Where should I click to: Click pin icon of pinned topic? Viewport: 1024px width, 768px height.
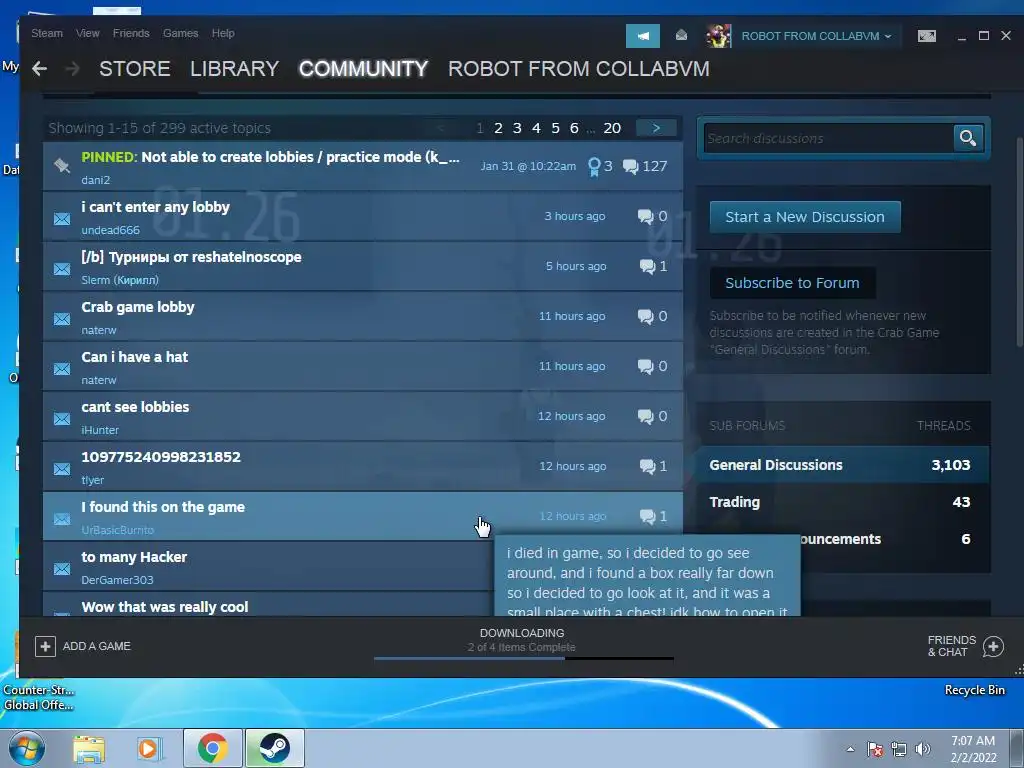[x=62, y=166]
